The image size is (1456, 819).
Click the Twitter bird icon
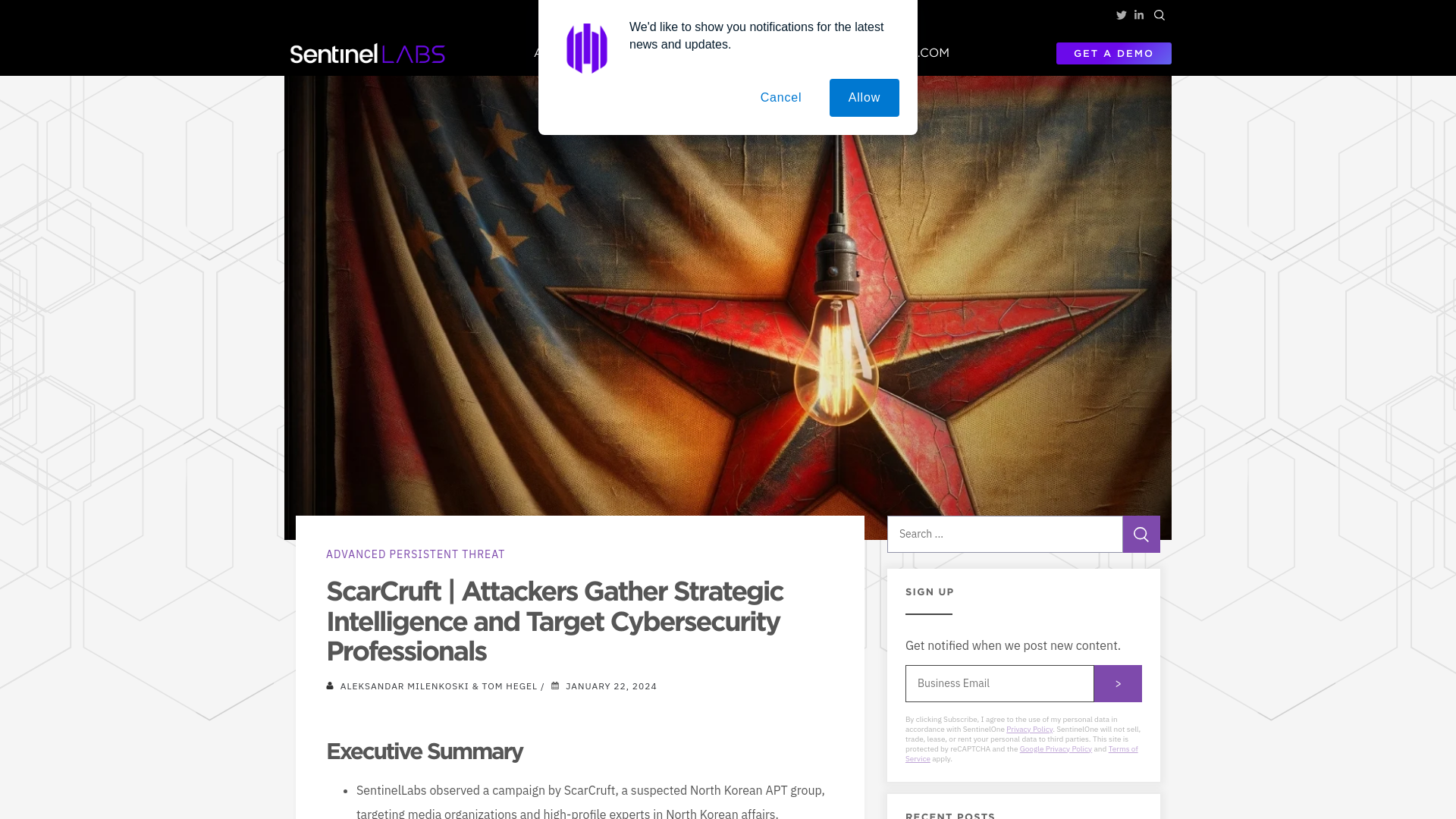[1120, 14]
